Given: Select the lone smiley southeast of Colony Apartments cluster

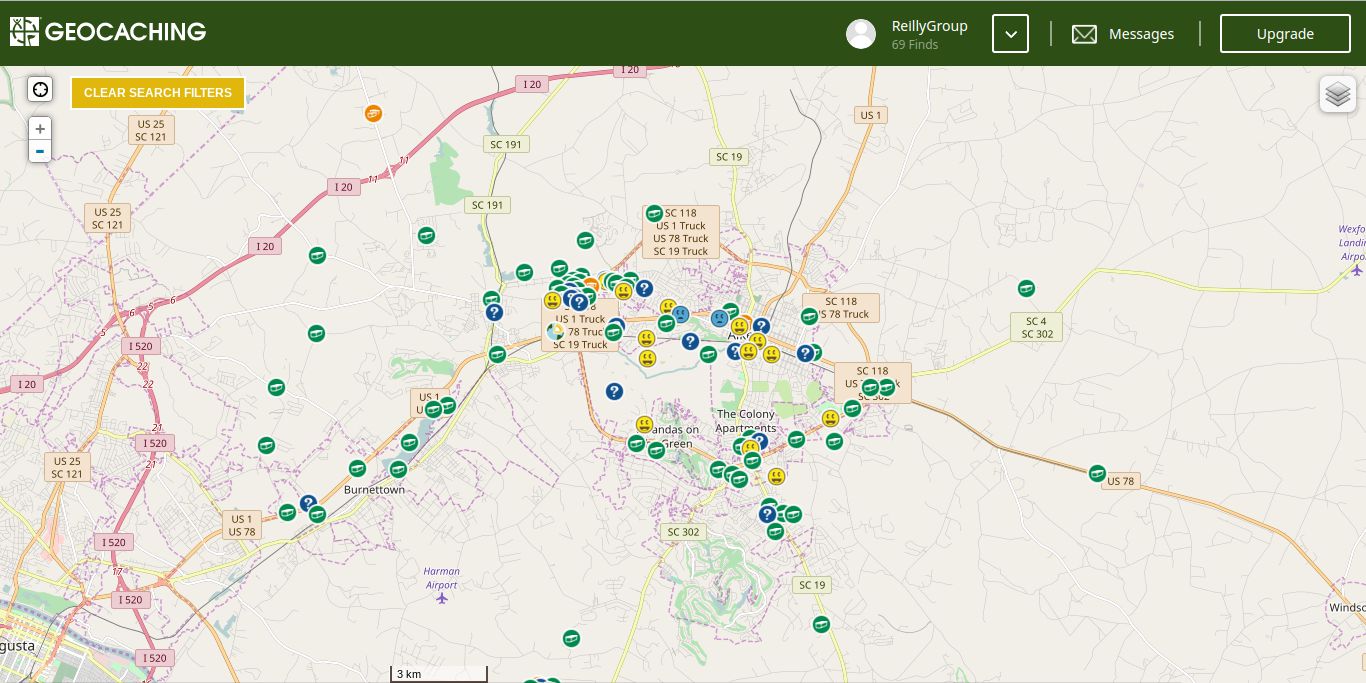Looking at the screenshot, I should (x=776, y=476).
